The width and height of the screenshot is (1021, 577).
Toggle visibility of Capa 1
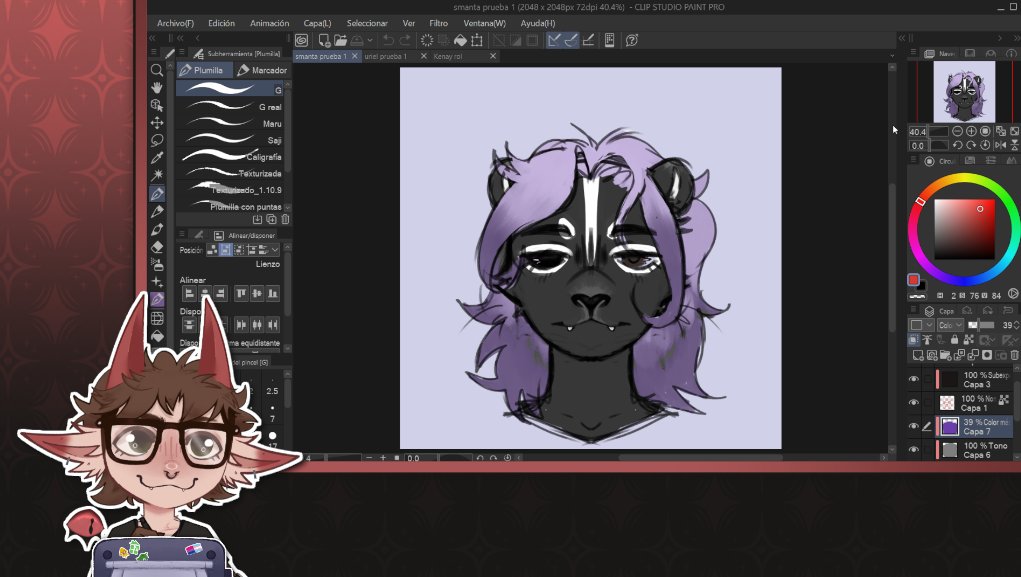912,402
